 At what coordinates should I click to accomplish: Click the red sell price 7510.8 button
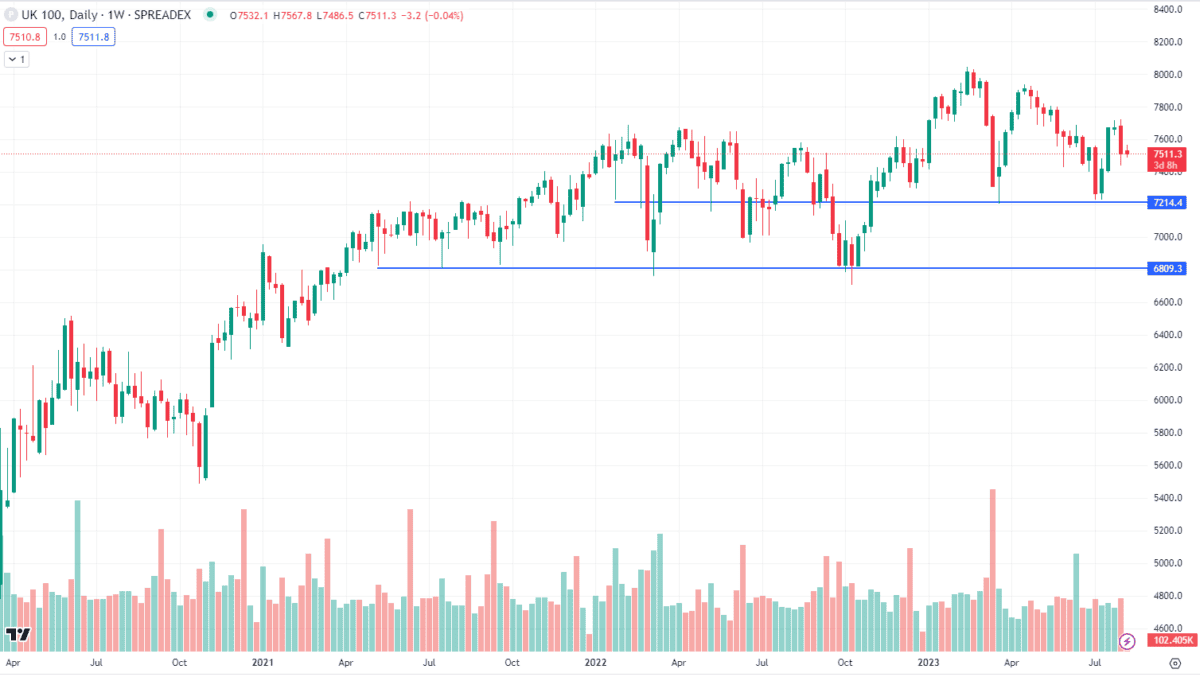tap(24, 37)
